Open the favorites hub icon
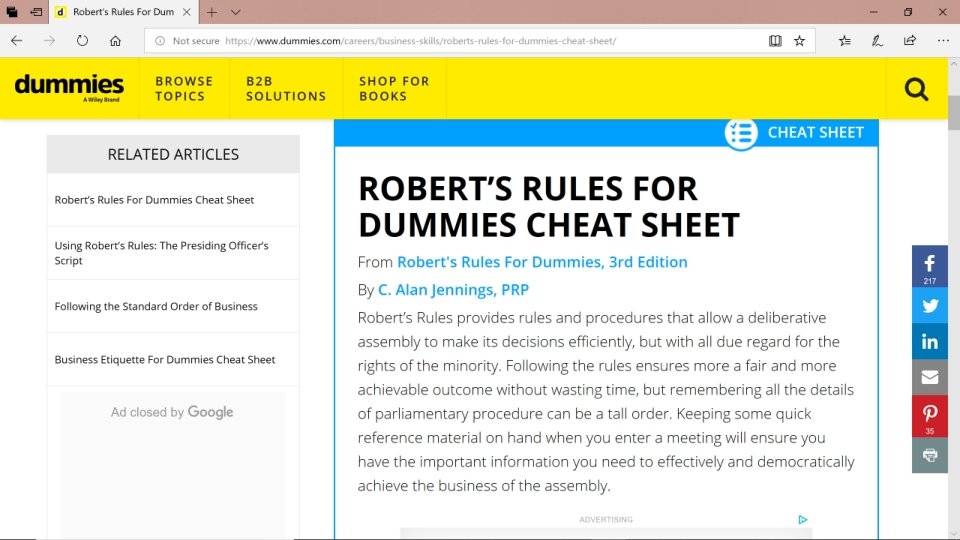Image resolution: width=960 pixels, height=540 pixels. [845, 41]
